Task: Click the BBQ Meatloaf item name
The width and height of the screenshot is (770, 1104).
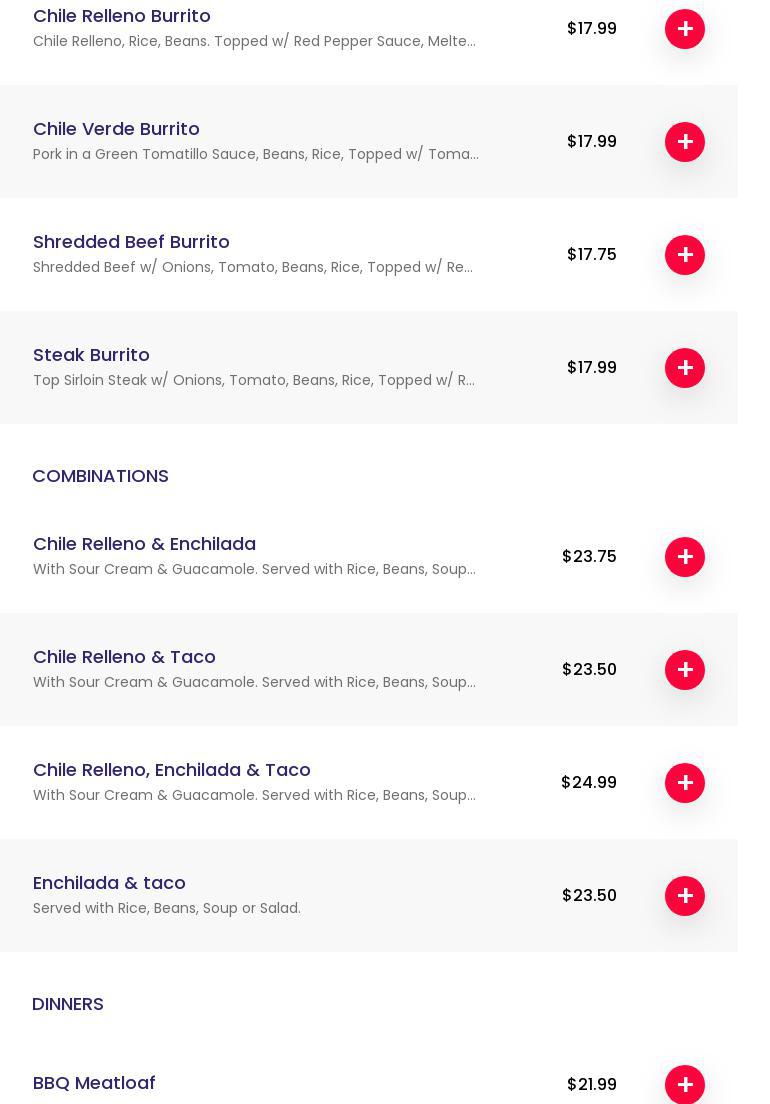Action: (x=94, y=1083)
